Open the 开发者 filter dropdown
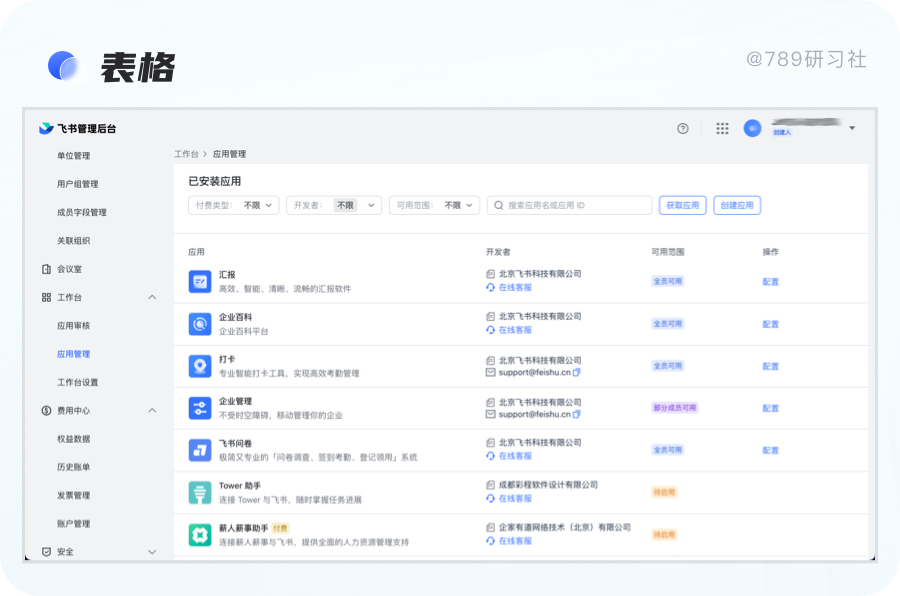 coord(334,205)
